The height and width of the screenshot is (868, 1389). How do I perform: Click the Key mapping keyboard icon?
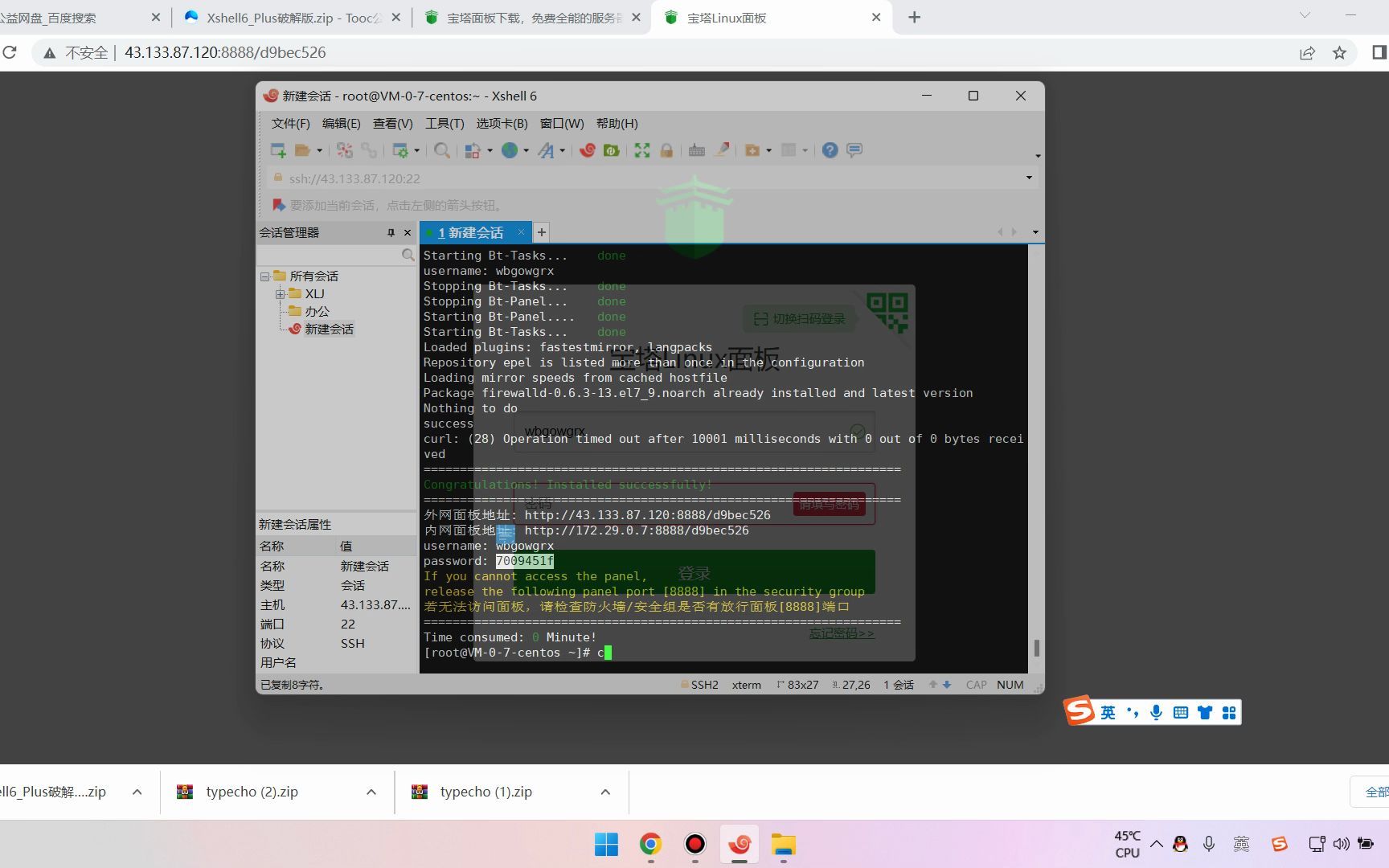pyautogui.click(x=697, y=150)
